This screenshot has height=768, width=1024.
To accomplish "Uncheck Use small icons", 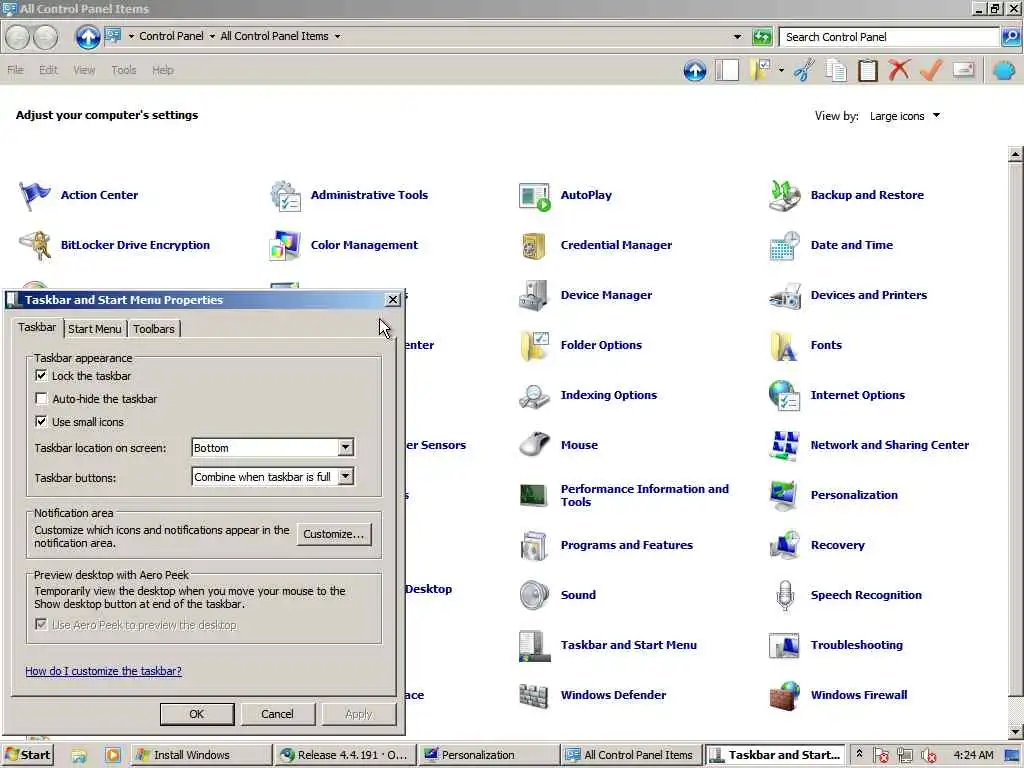I will pyautogui.click(x=41, y=421).
